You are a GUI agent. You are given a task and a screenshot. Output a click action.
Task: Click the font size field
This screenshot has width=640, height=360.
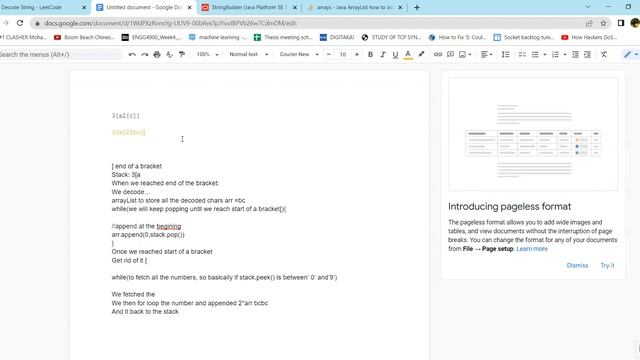pos(343,54)
